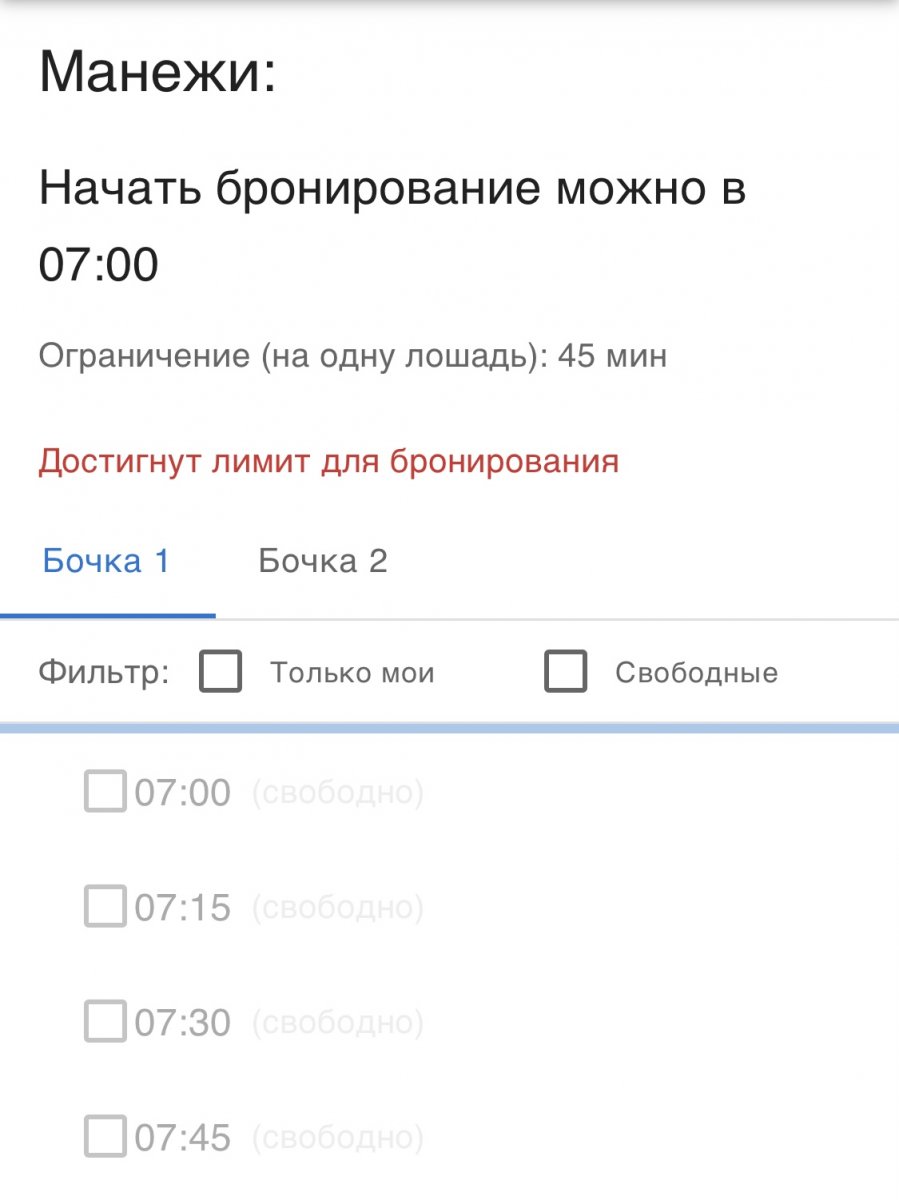
Task: Toggle the 07:45 time slot checkbox
Action: coord(105,1136)
